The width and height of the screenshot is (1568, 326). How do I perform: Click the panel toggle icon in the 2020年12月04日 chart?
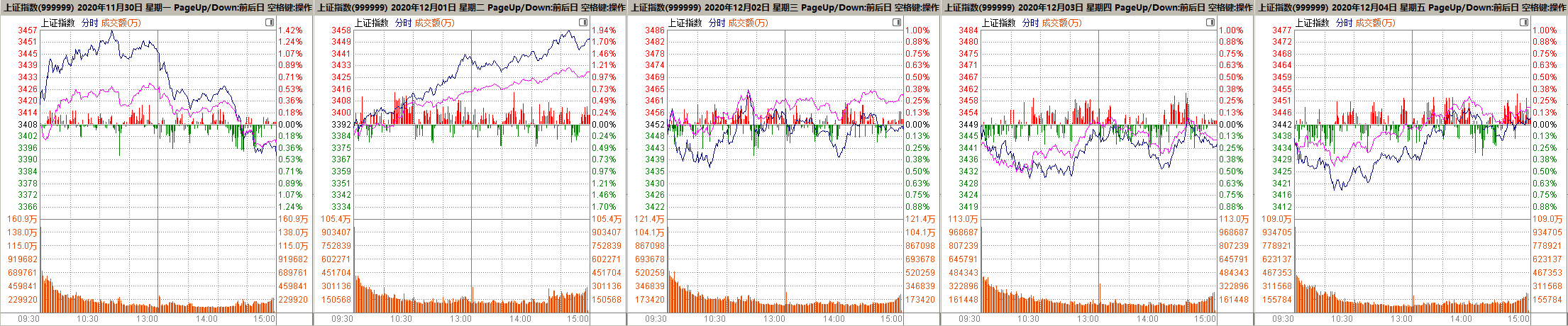click(x=1524, y=23)
